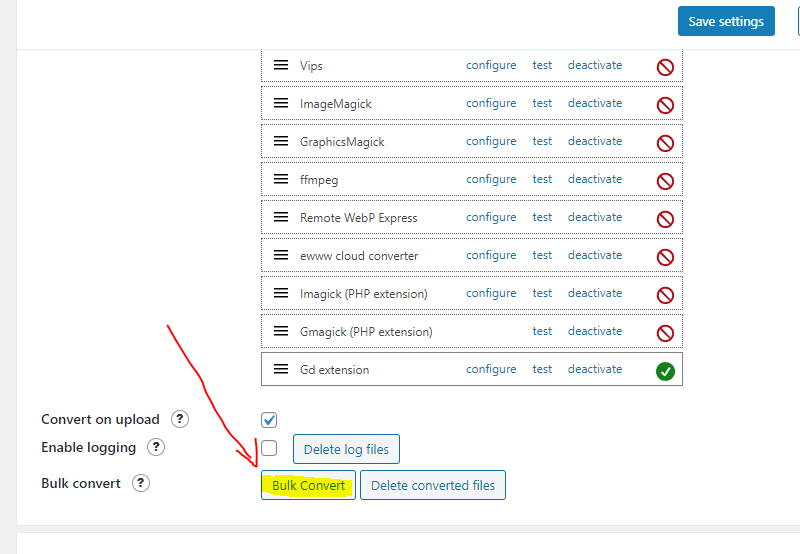Click the highlighted Bulk Convert button
The image size is (800, 554).
click(308, 485)
